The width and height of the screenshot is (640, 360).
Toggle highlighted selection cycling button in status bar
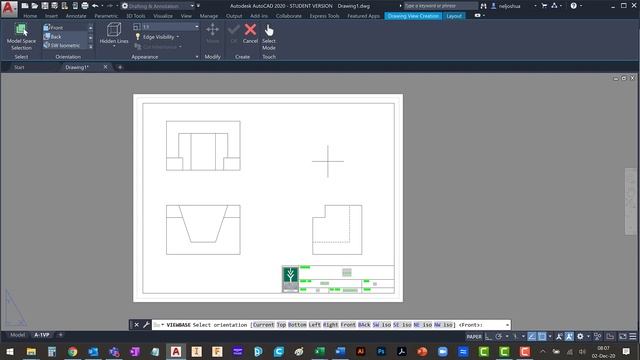[x=542, y=336]
